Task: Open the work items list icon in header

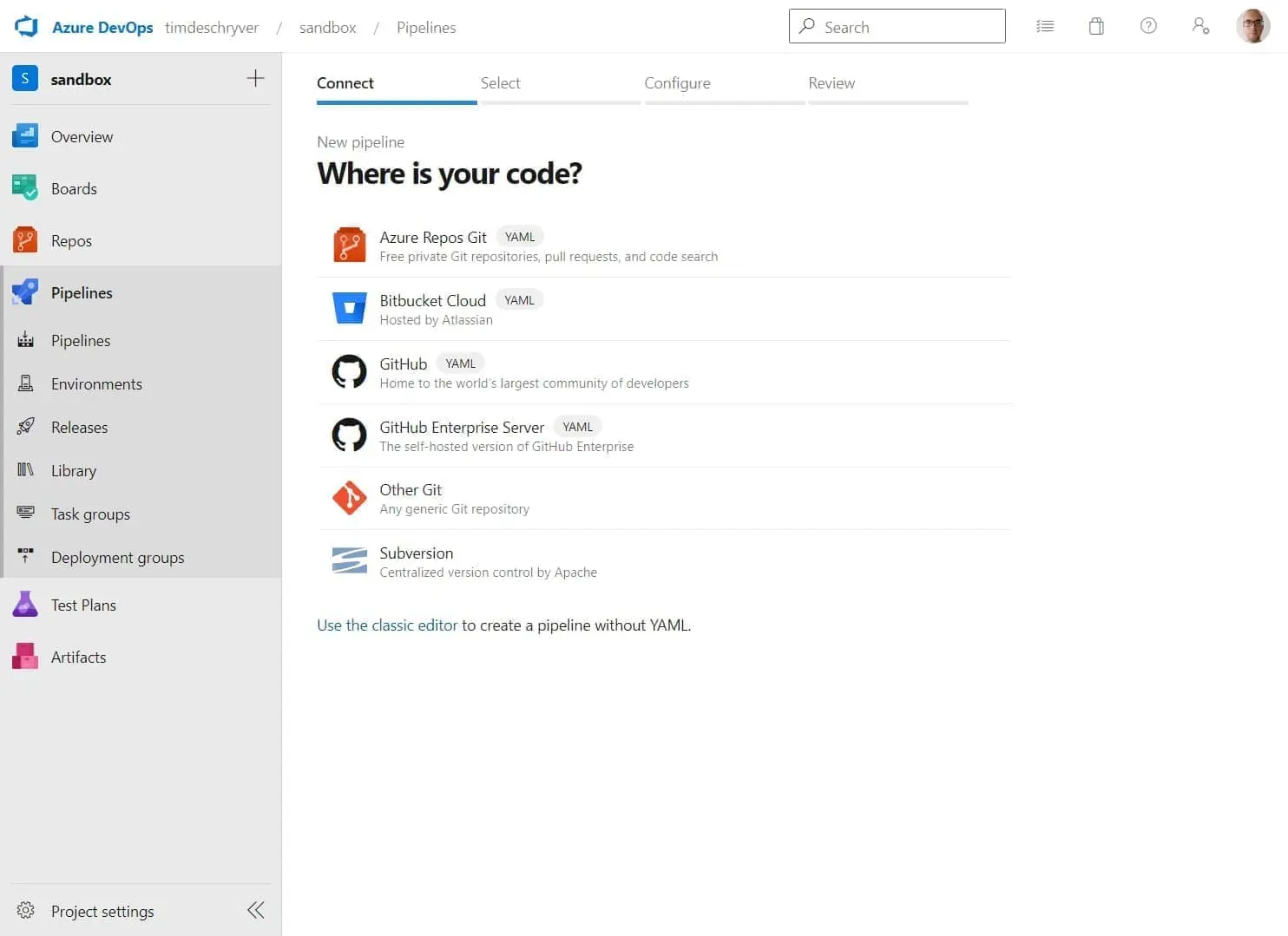Action: [1045, 26]
